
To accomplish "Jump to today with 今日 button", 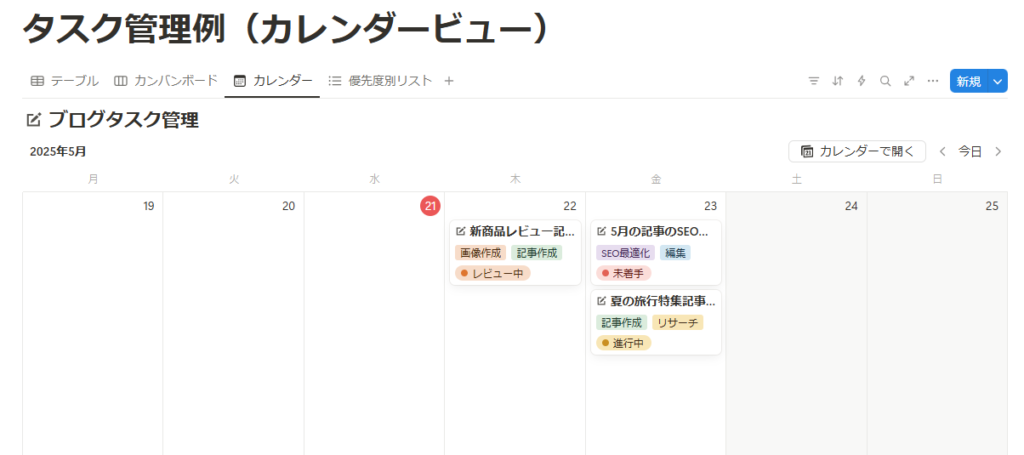I will click(970, 151).
